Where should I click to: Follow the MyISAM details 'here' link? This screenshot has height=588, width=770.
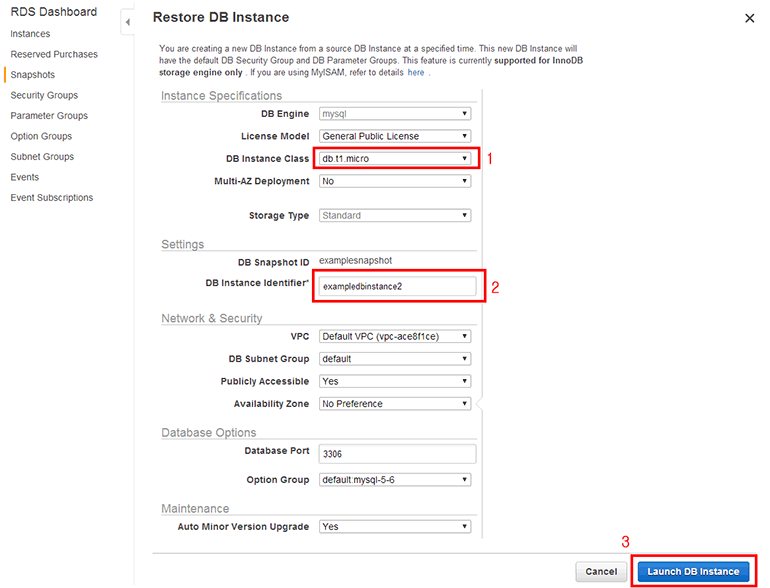pyautogui.click(x=415, y=73)
